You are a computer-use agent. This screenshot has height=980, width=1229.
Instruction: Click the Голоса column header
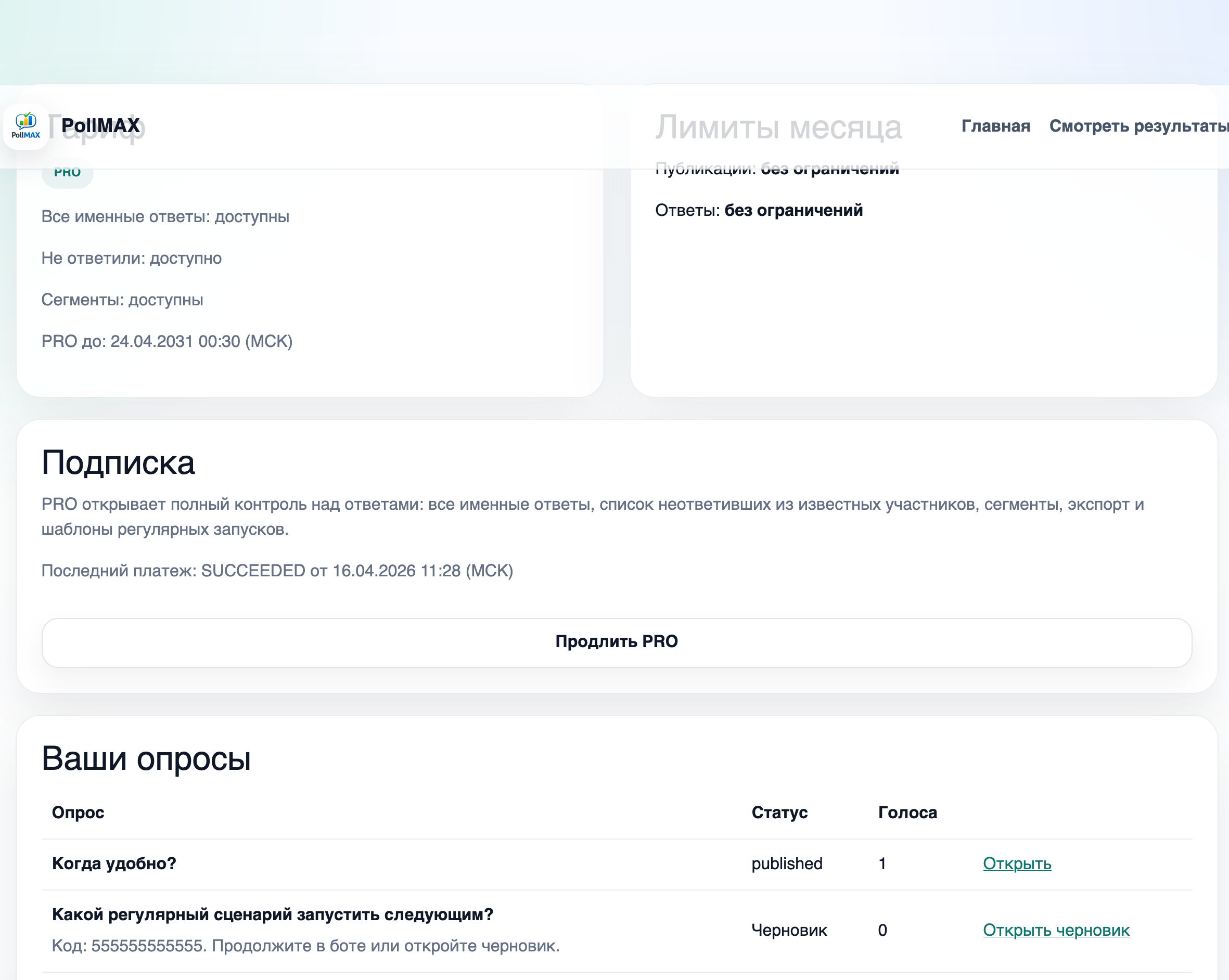(907, 812)
